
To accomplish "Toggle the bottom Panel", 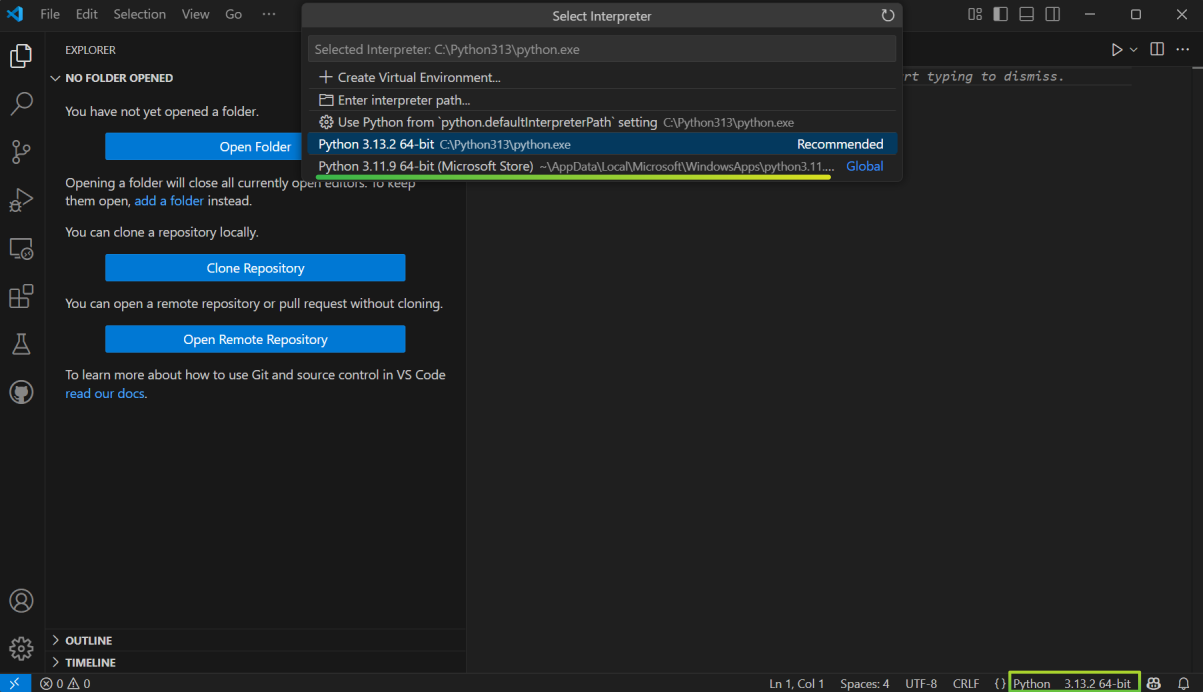I will coord(1027,14).
